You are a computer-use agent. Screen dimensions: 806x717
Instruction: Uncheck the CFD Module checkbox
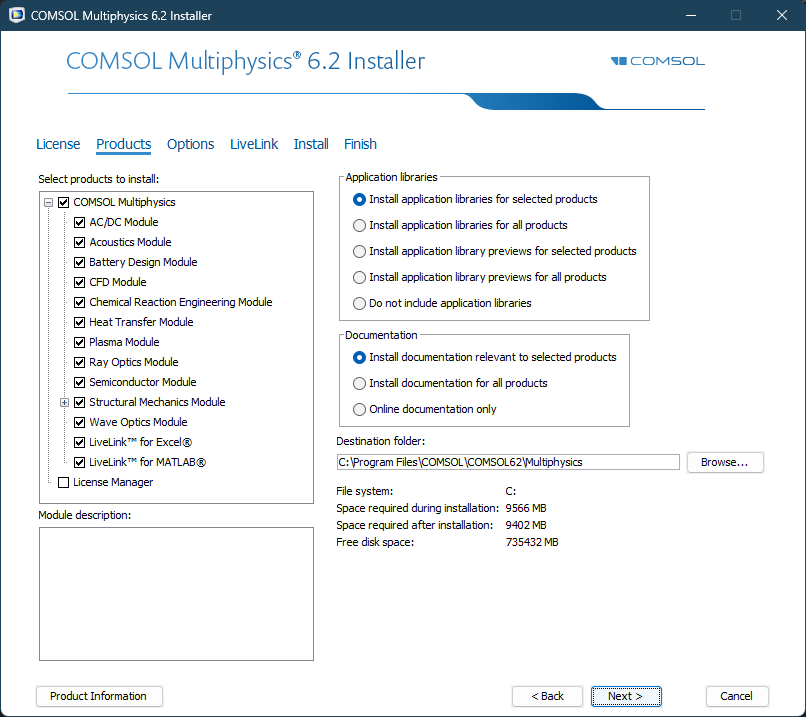coord(80,282)
